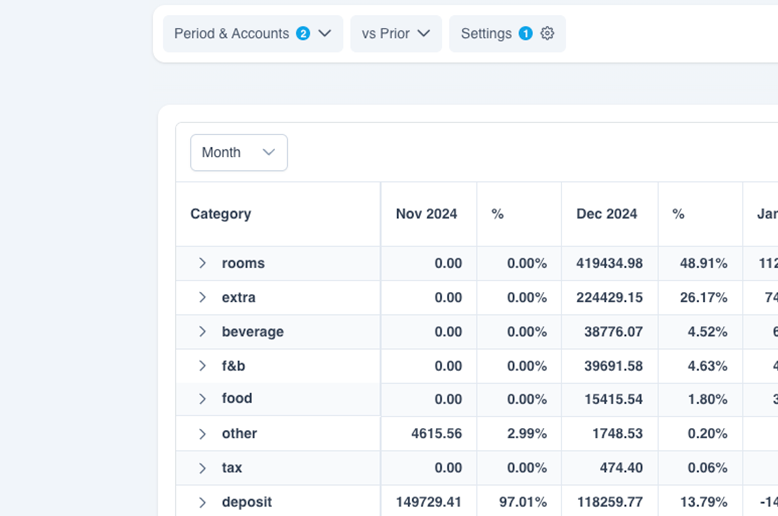The height and width of the screenshot is (516, 778).
Task: Click the other Dec value 1748.53
Action: click(617, 433)
